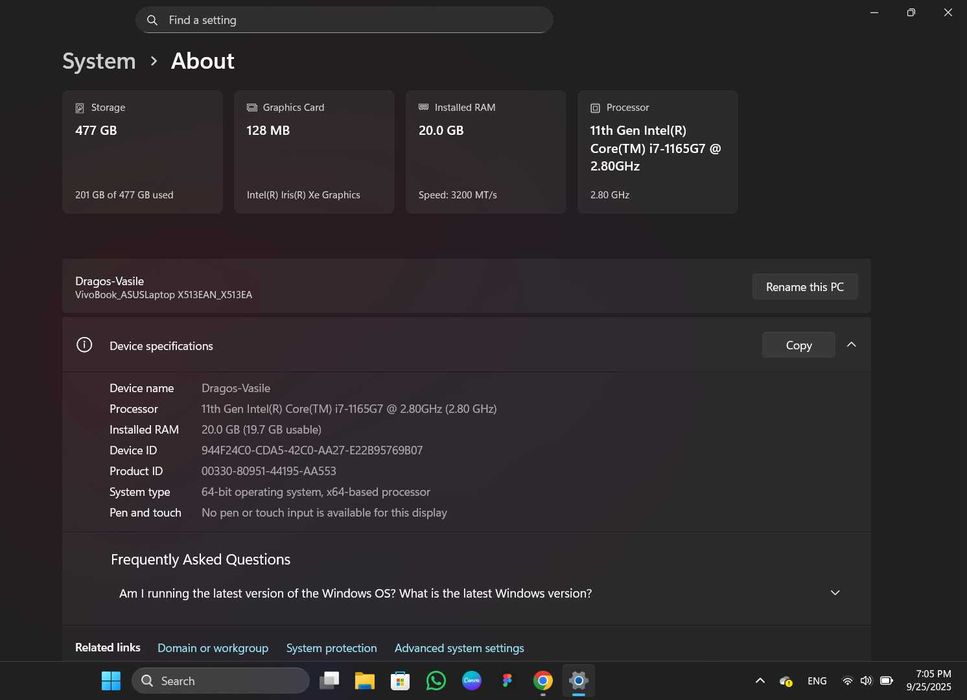
Task: Go back to System breadcrumb
Action: pyautogui.click(x=99, y=61)
